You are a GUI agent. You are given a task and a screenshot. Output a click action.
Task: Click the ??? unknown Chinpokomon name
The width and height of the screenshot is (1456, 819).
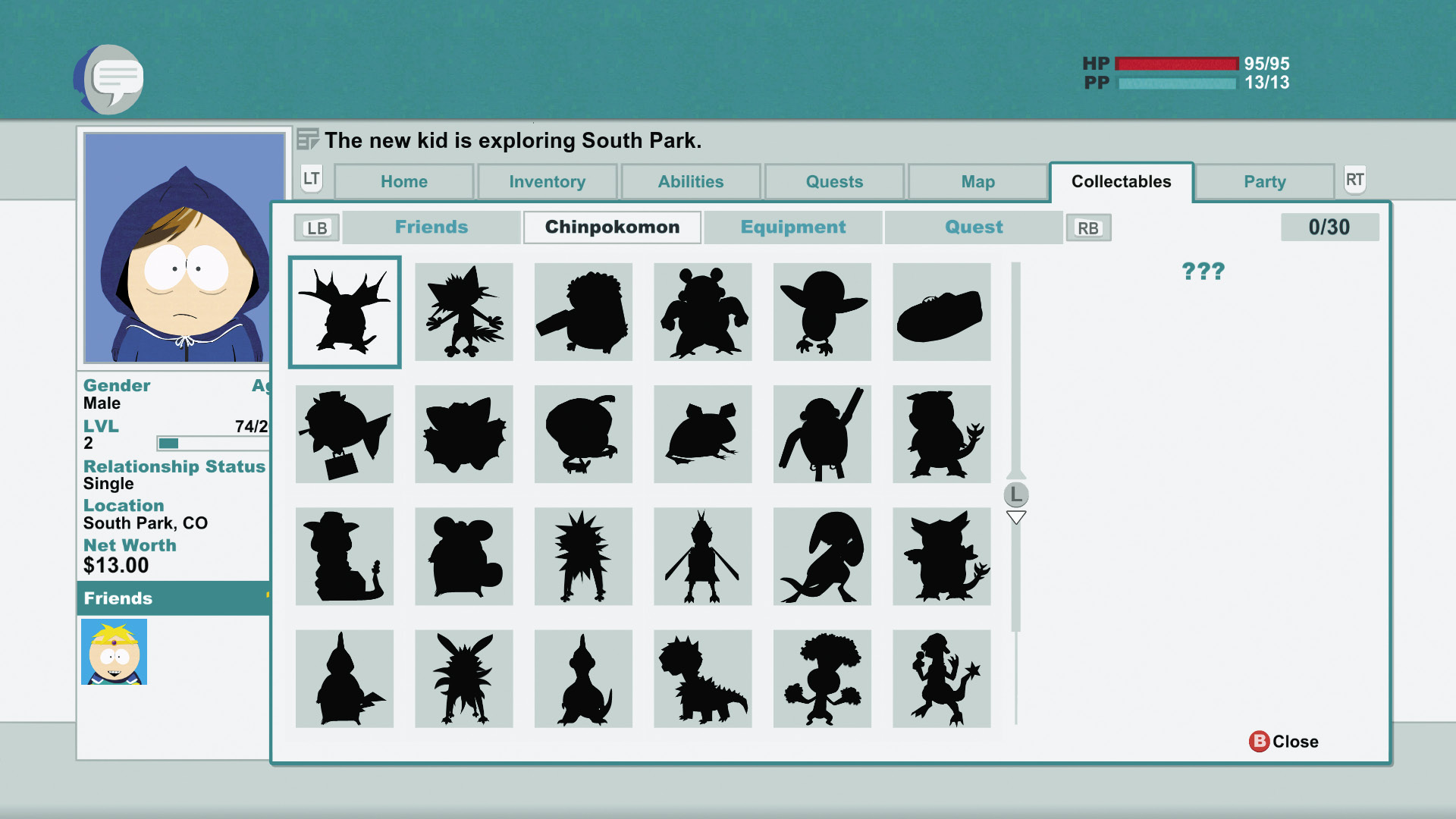point(1203,271)
